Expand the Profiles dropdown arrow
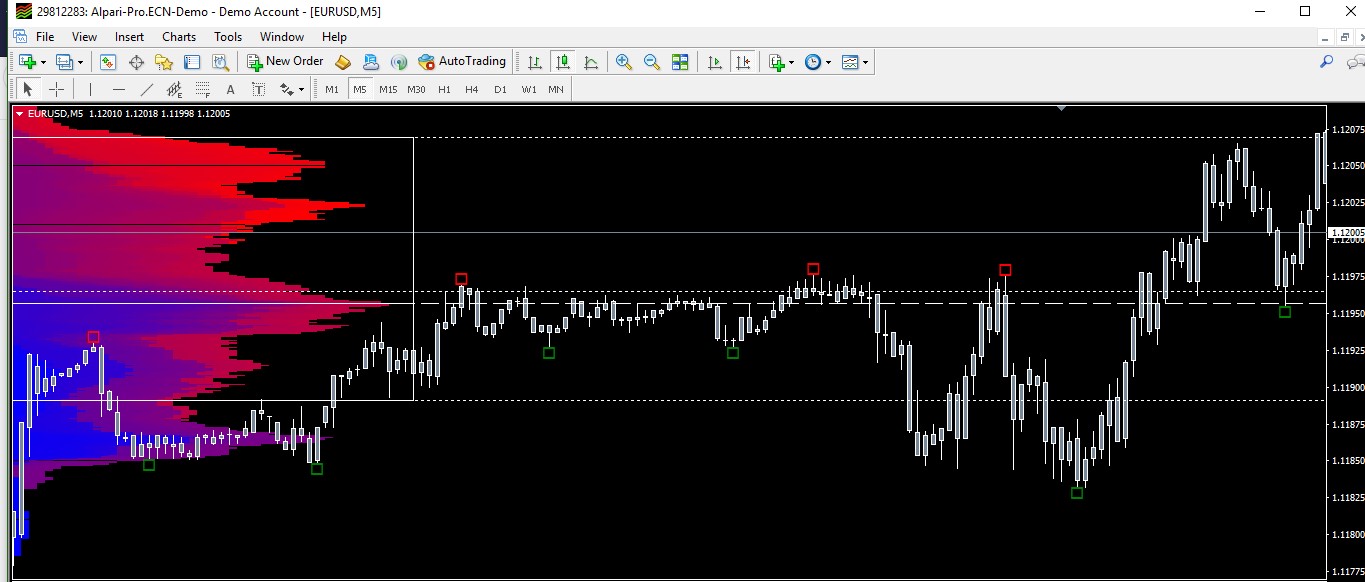 [81, 62]
